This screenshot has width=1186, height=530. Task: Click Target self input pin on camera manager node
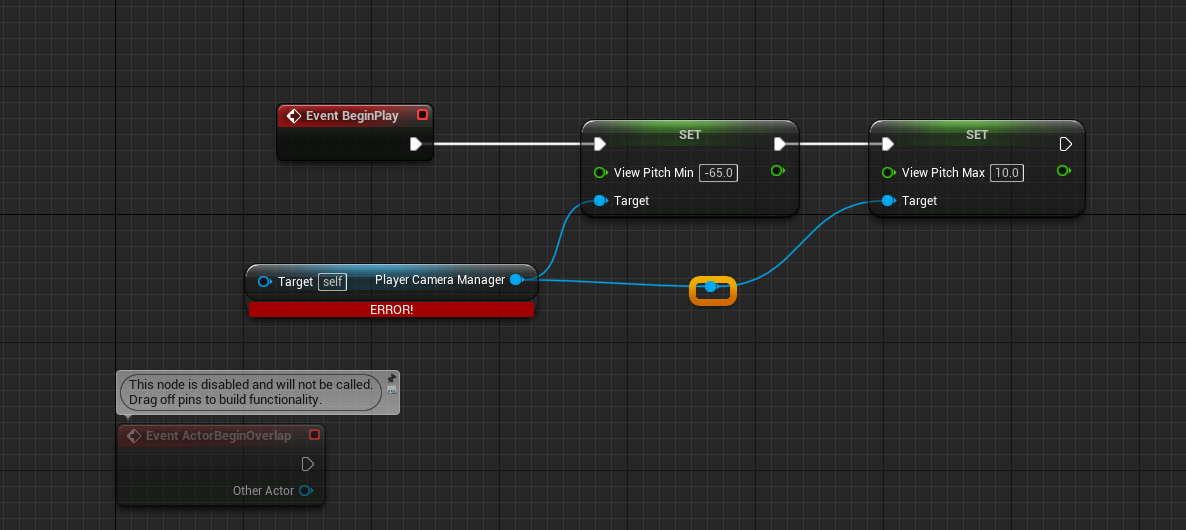tap(265, 282)
